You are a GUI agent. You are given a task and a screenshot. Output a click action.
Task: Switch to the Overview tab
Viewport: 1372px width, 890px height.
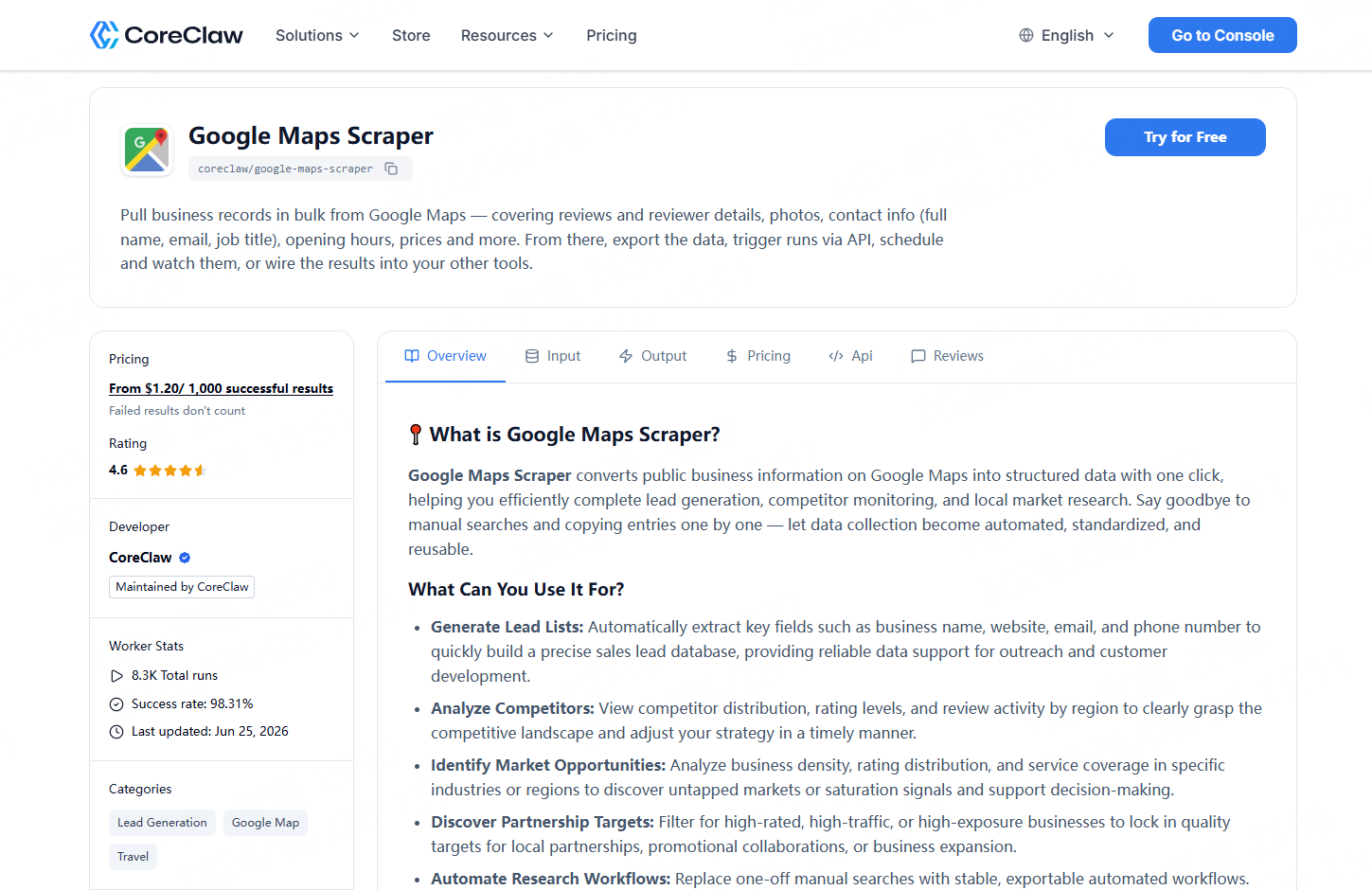[445, 356]
